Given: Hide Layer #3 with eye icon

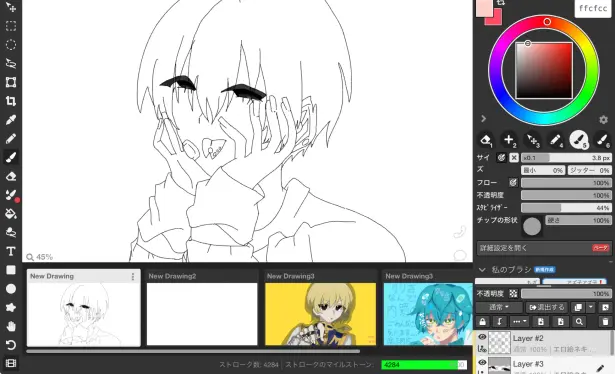Looking at the screenshot, I should click(x=482, y=362).
